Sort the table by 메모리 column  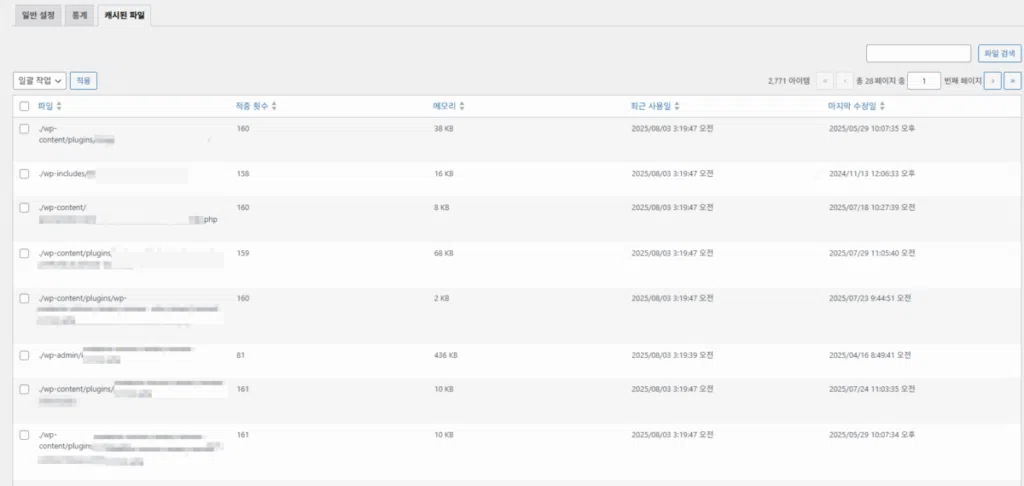[x=449, y=106]
